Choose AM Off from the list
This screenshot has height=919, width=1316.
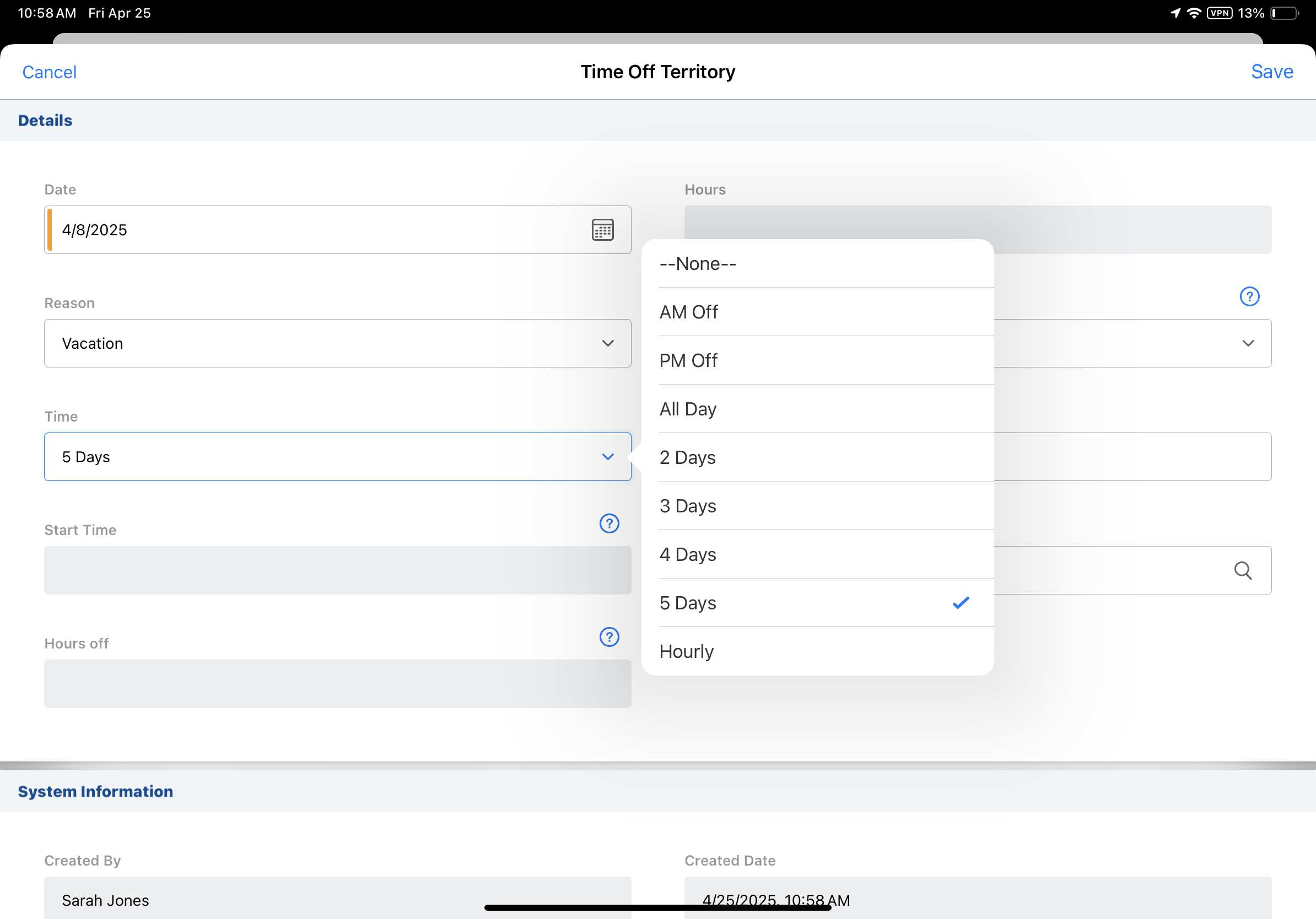[x=688, y=312]
